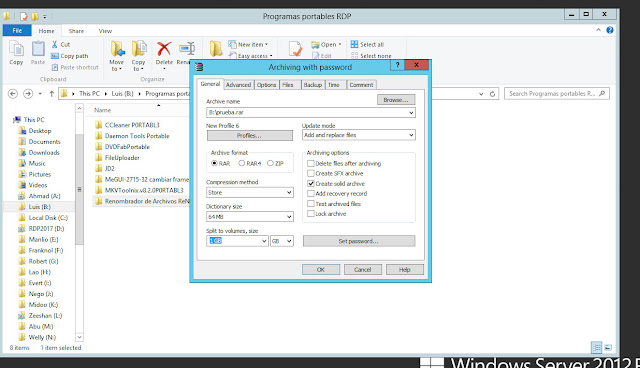640x368 pixels.
Task: Click the Browse... button
Action: (396, 100)
